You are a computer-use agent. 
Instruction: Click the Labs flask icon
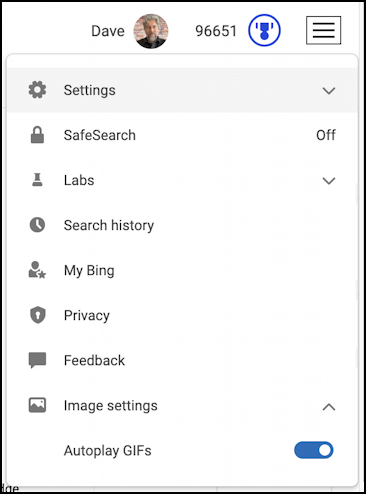point(37,180)
